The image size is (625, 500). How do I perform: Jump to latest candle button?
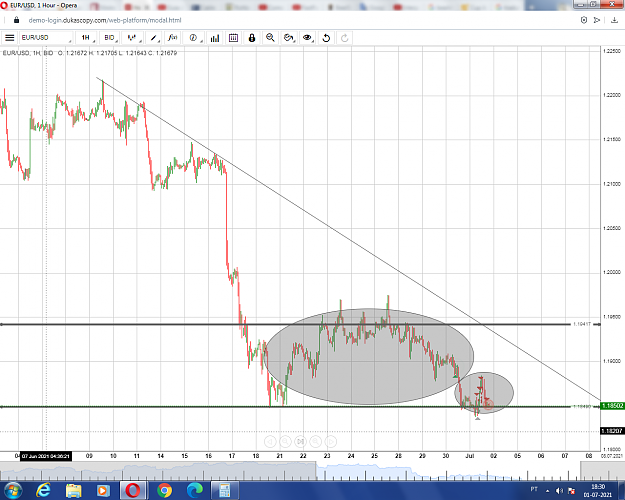pos(301,441)
